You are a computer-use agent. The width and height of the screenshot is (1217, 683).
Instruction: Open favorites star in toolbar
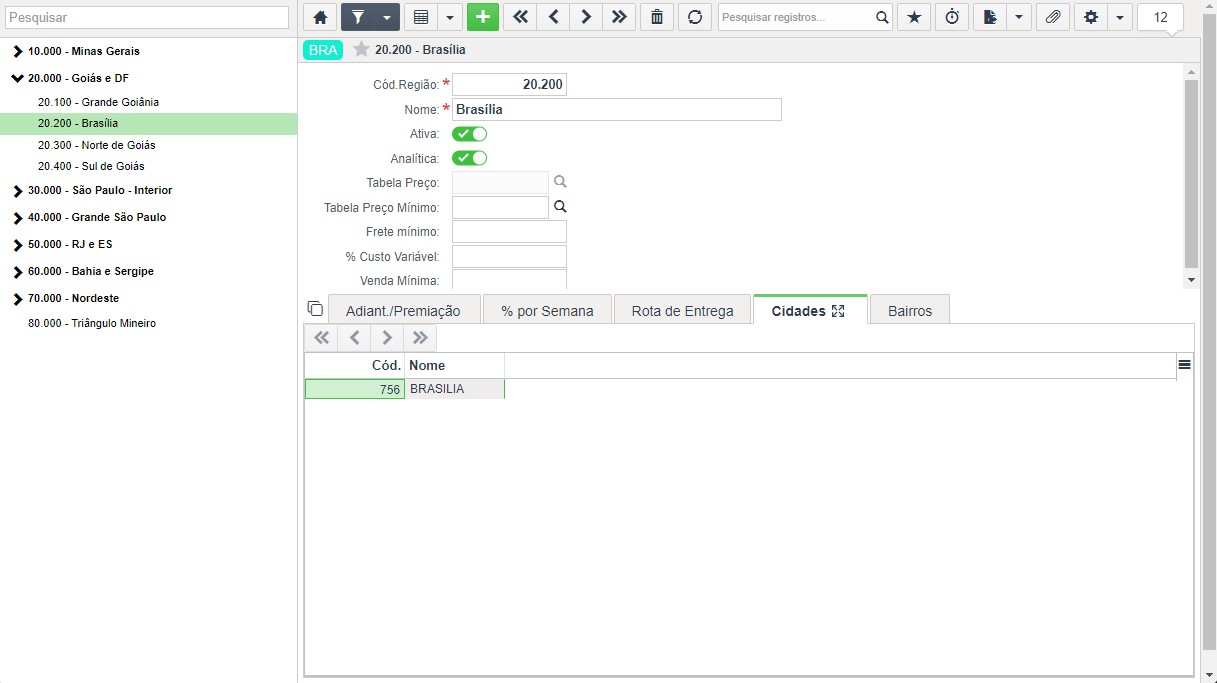(x=913, y=17)
